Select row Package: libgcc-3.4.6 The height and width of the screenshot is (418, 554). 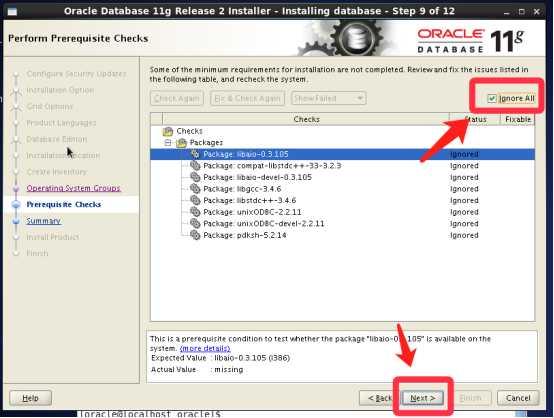342,189
